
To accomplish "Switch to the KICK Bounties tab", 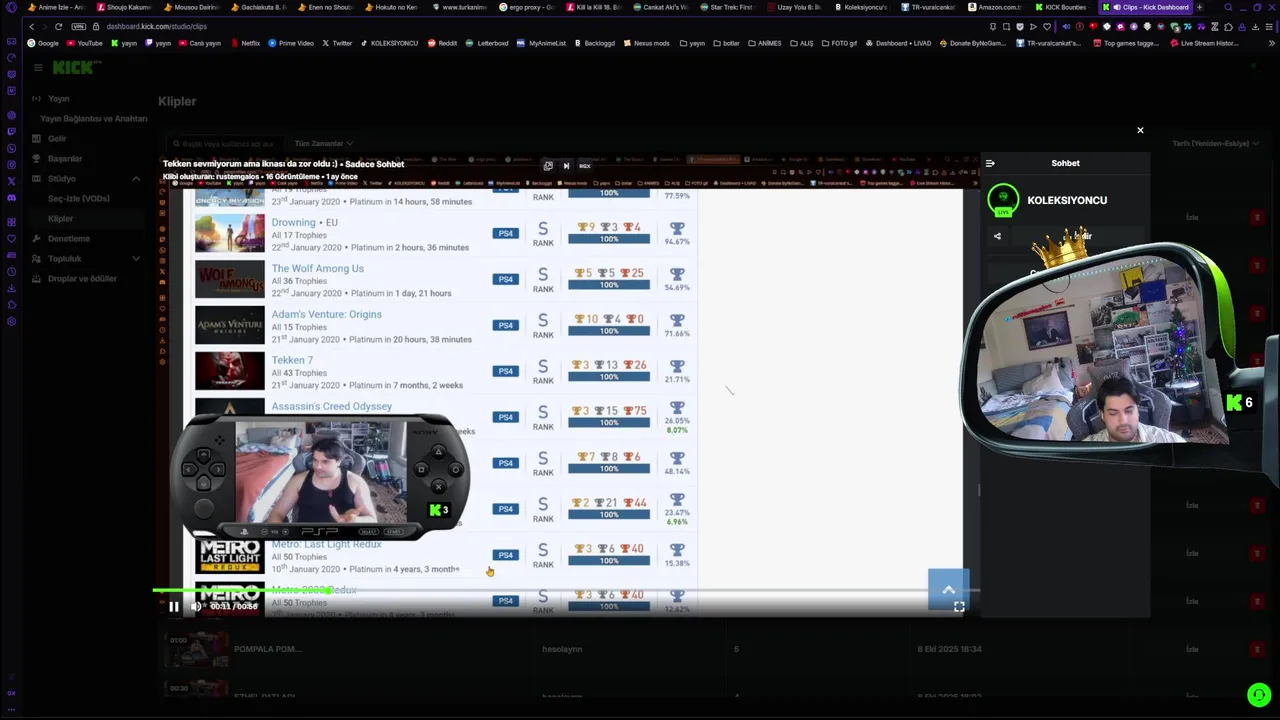I will click(x=1062, y=8).
